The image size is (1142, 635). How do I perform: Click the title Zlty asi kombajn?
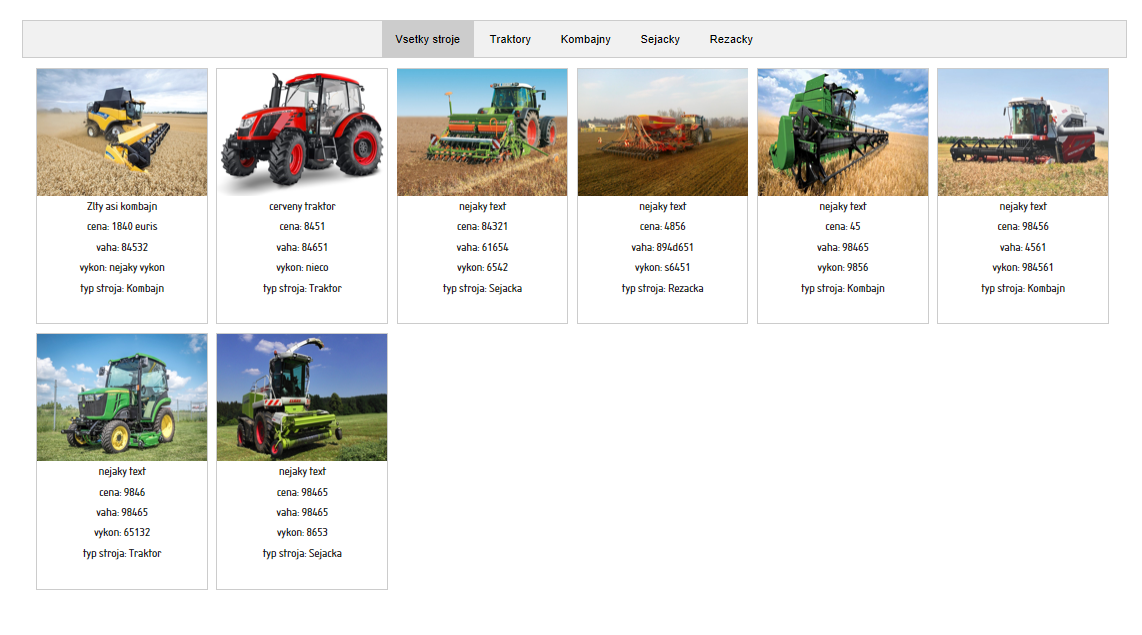coord(122,206)
